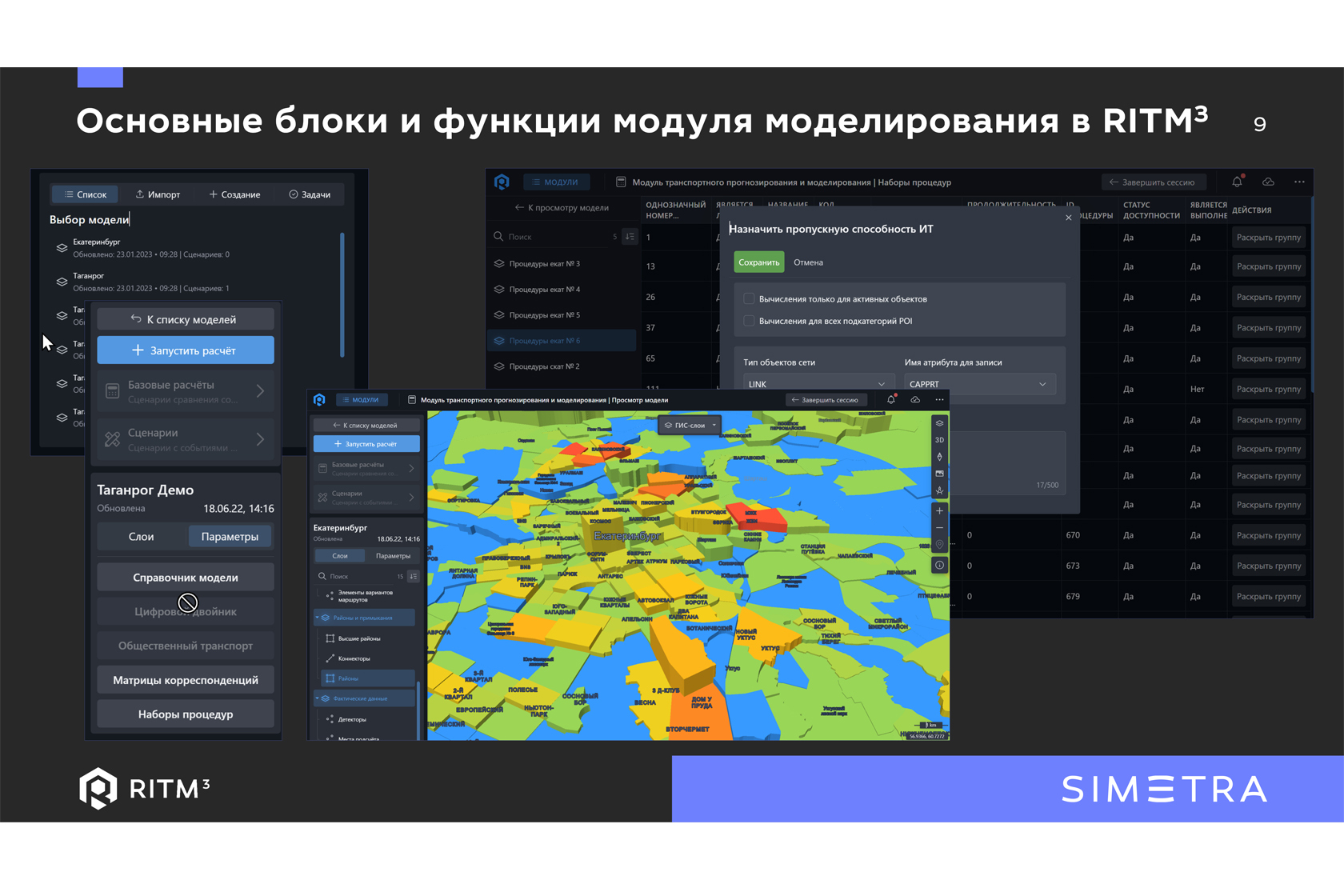Viewport: 1344px width, 896px height.
Task: Open the layers icon on the map toolbar
Action: tap(939, 423)
